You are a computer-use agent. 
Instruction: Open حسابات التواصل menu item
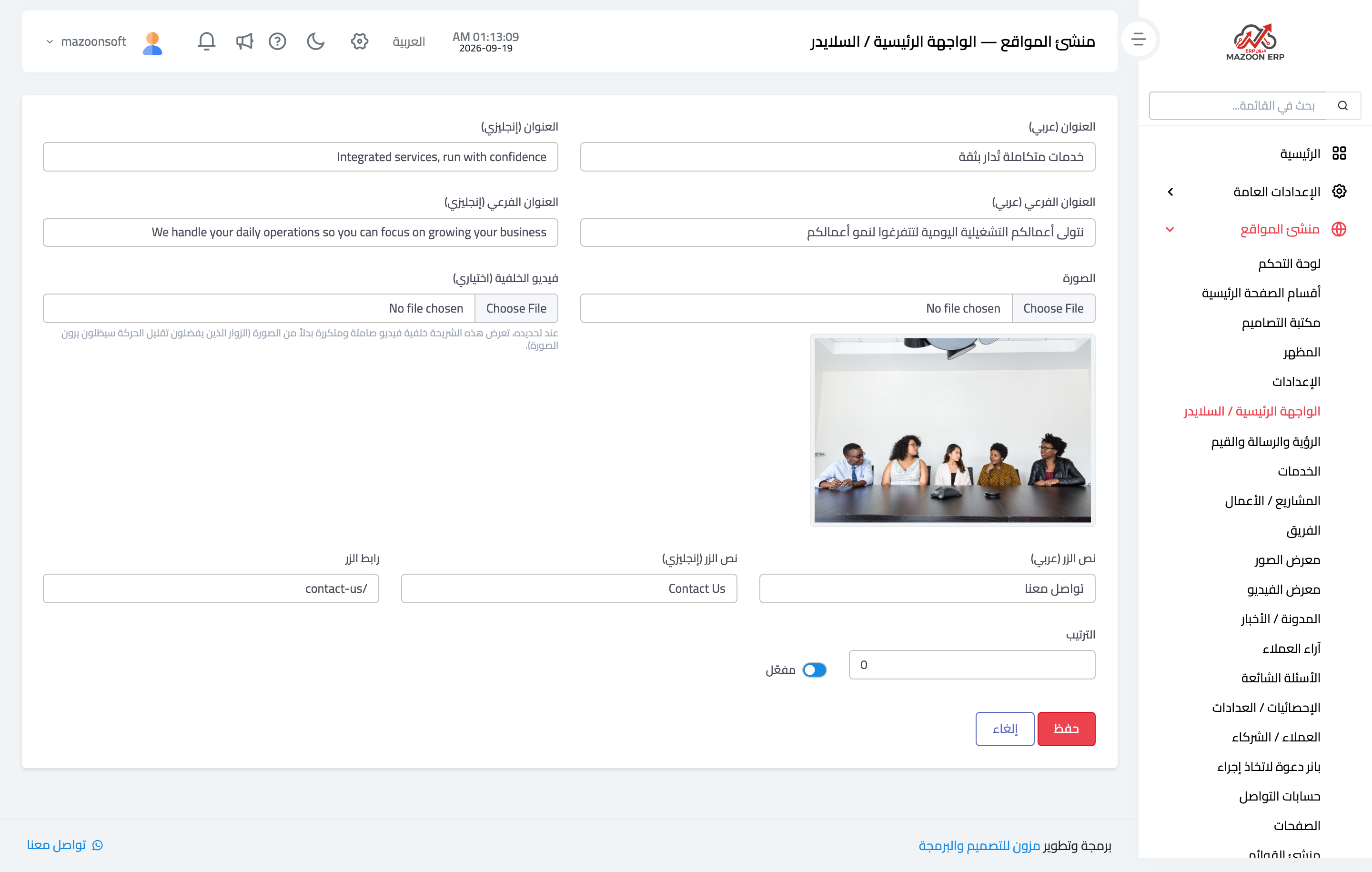(x=1280, y=797)
